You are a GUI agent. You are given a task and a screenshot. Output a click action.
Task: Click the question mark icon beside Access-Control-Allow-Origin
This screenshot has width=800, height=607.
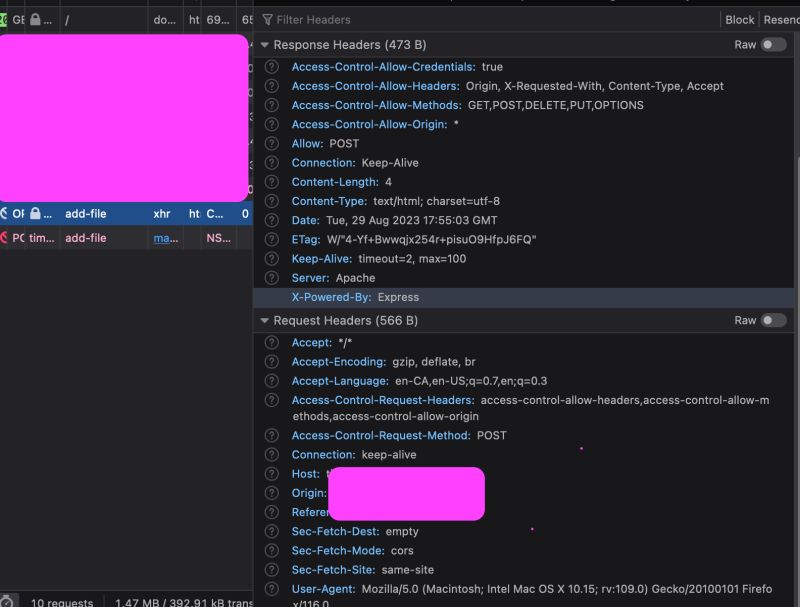271,124
